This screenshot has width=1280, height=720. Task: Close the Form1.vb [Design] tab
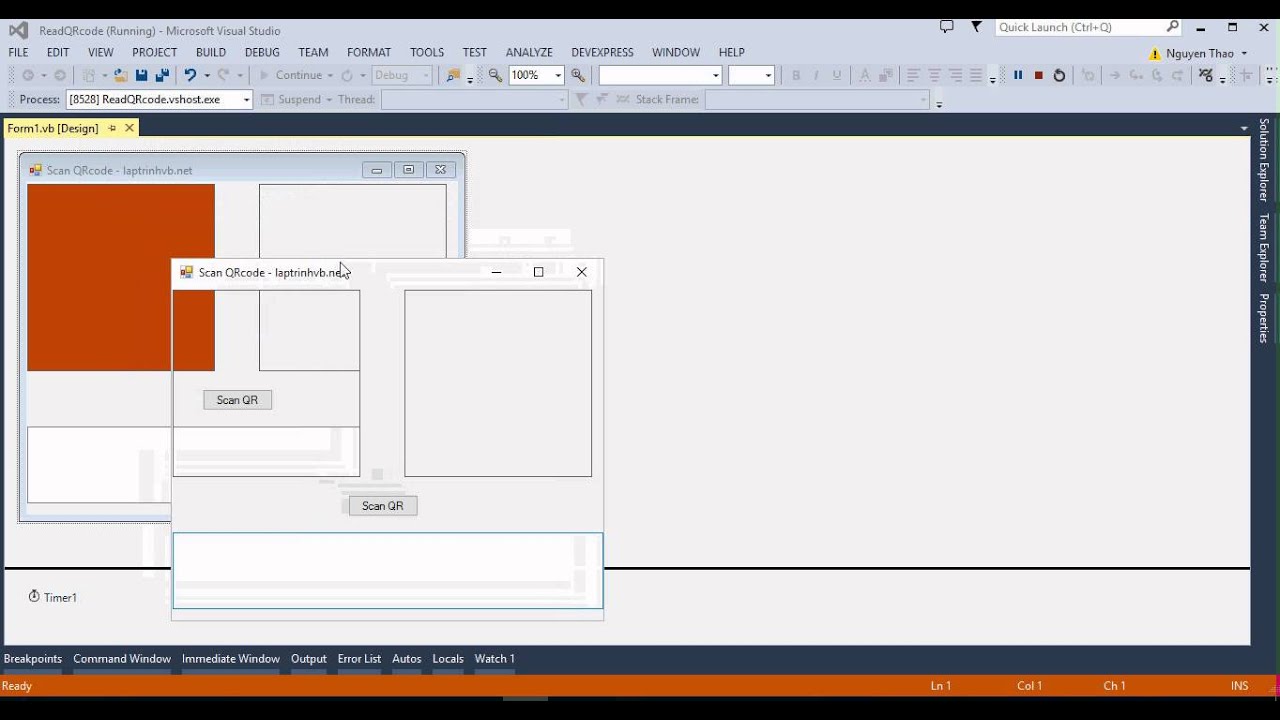coord(129,128)
